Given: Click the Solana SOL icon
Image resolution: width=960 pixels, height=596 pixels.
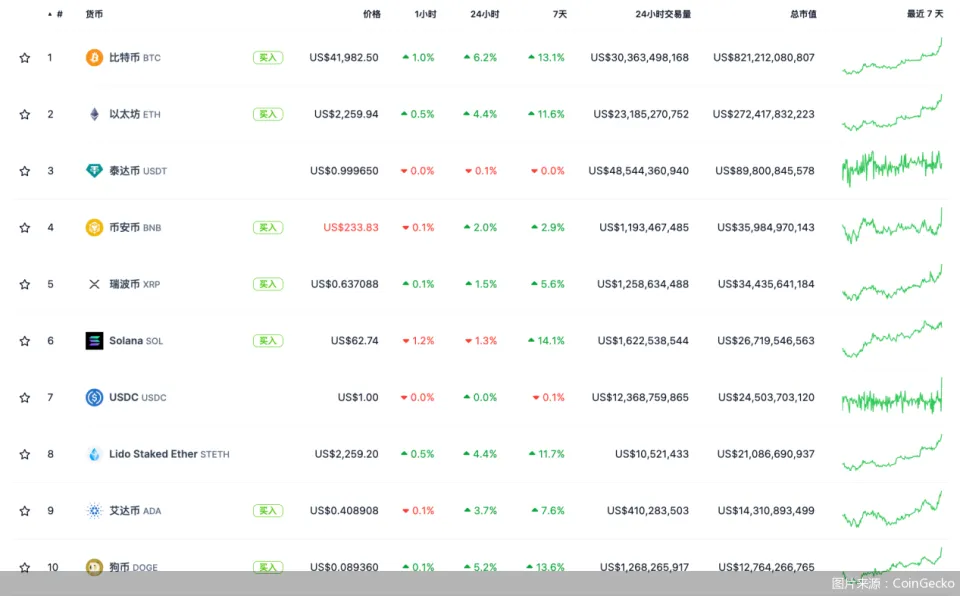Looking at the screenshot, I should coord(94,341).
